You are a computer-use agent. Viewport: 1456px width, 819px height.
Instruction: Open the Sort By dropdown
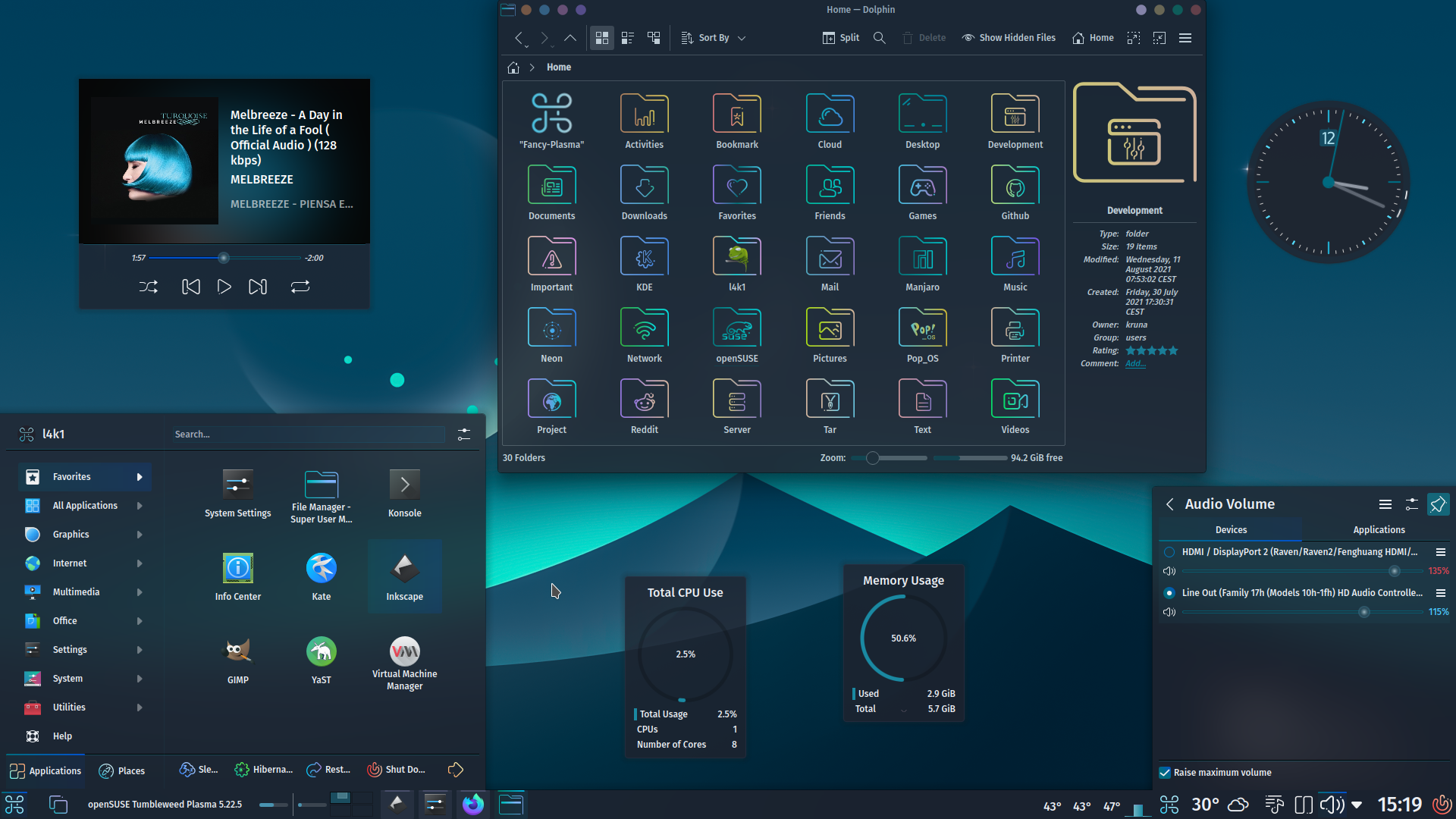tap(714, 38)
